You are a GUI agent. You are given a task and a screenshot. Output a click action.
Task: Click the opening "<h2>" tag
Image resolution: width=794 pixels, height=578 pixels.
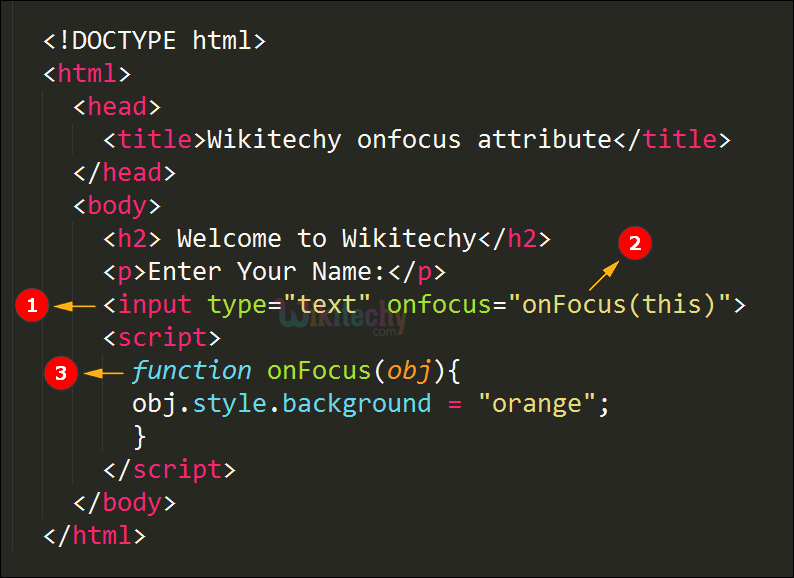click(132, 239)
